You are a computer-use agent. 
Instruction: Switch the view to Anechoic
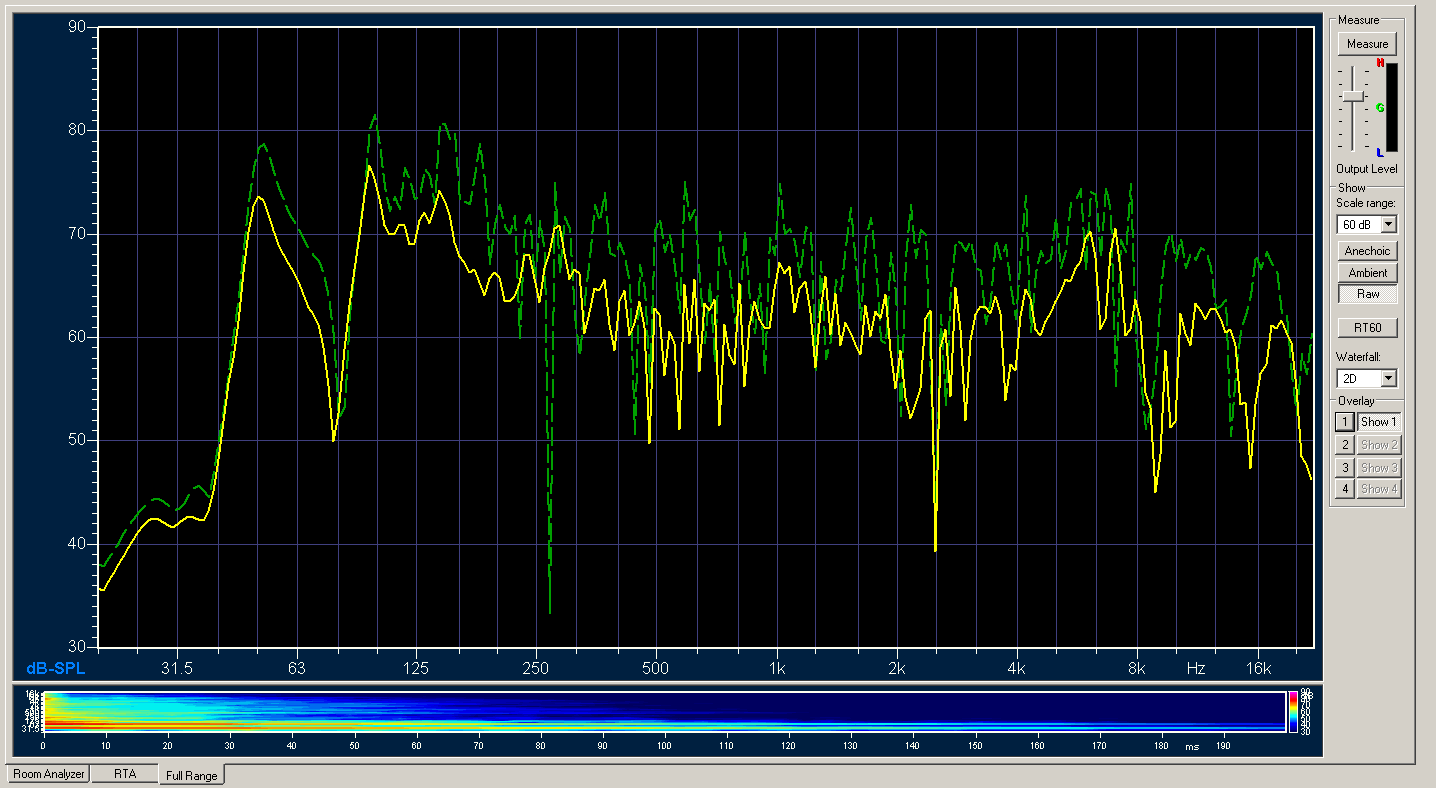pyautogui.click(x=1367, y=251)
